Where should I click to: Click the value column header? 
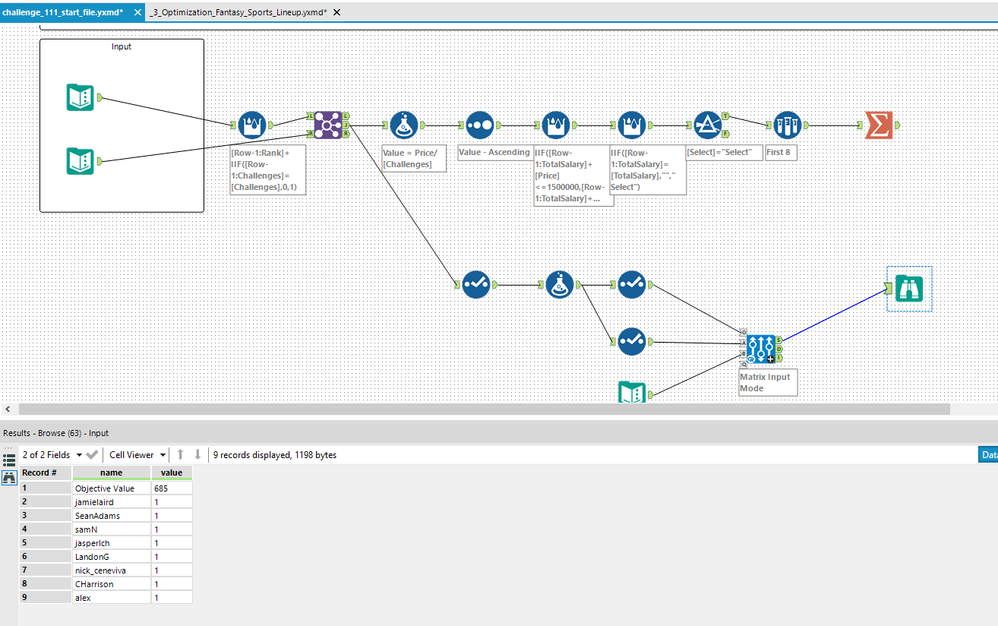(172, 473)
